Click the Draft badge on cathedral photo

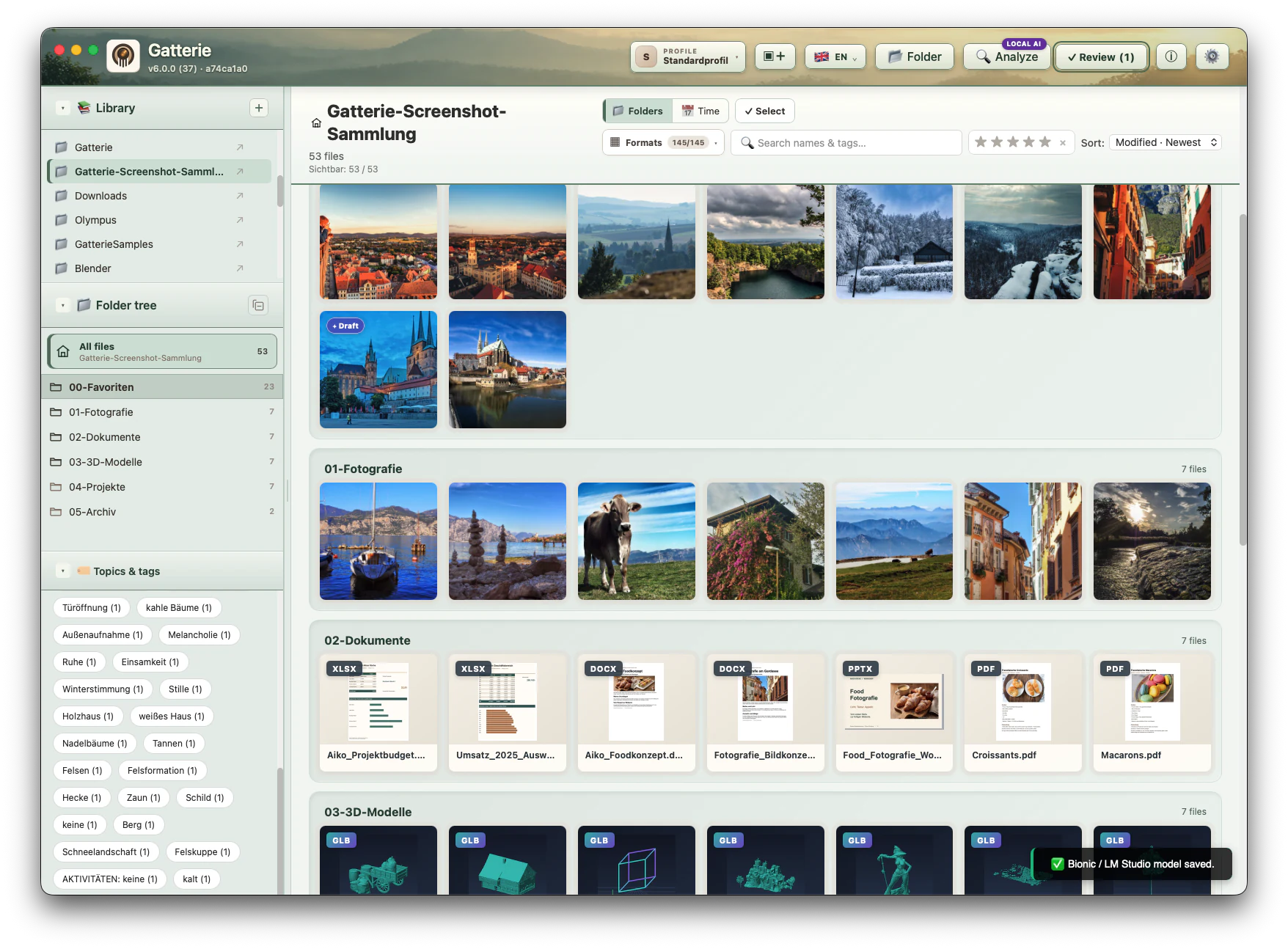[345, 326]
